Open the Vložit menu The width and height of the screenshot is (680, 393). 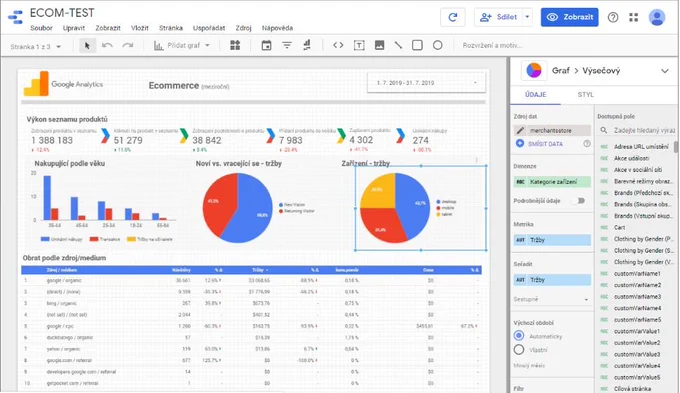click(x=140, y=28)
